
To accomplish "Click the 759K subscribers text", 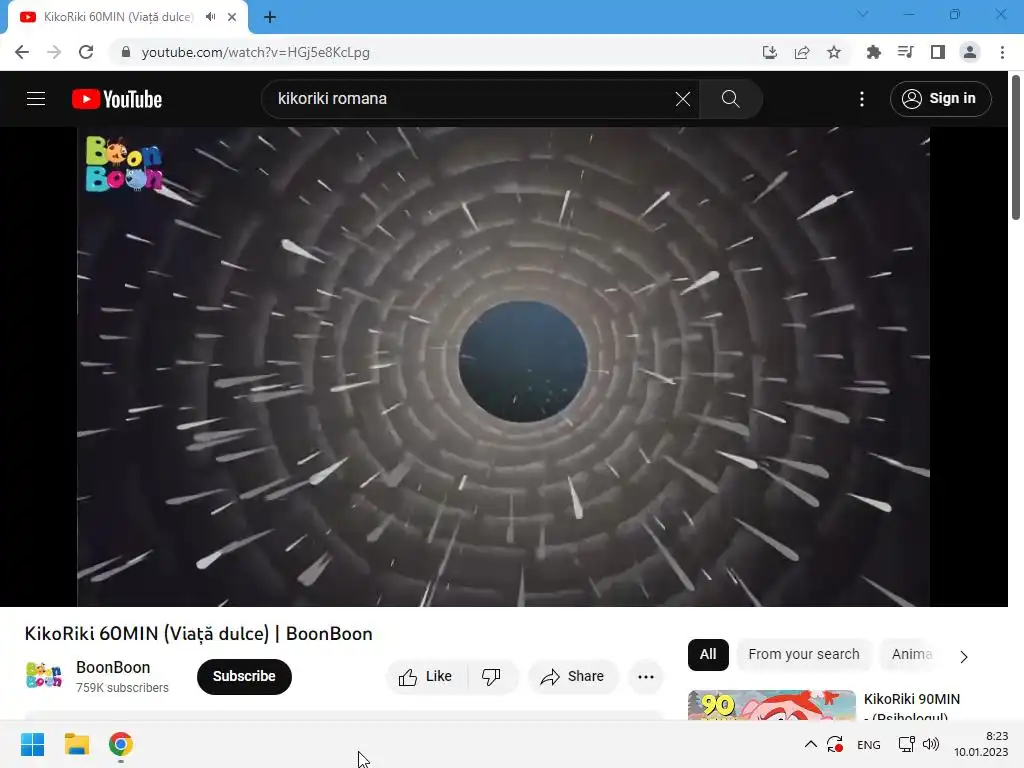I will pyautogui.click(x=122, y=688).
